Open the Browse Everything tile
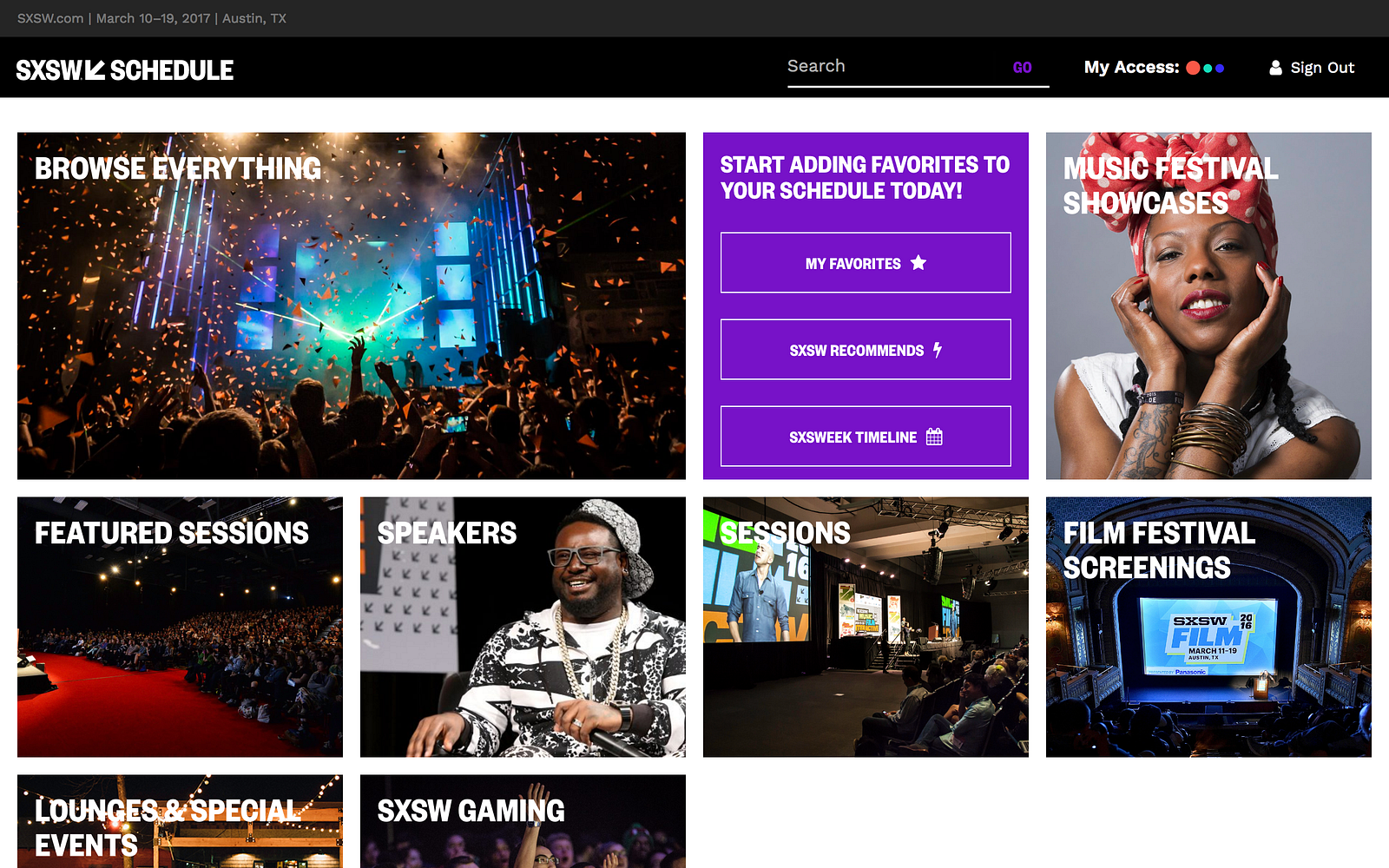 pyautogui.click(x=352, y=306)
